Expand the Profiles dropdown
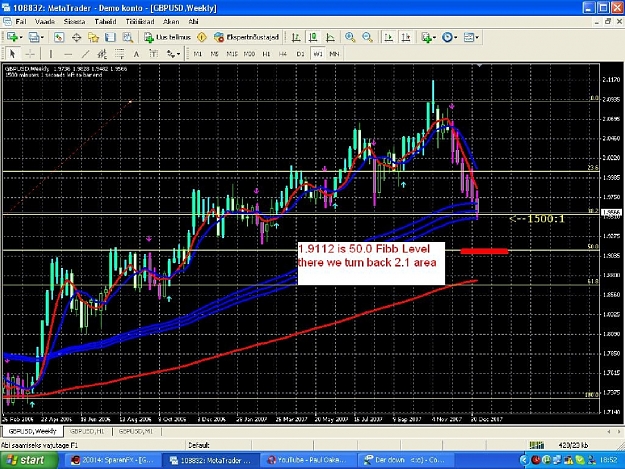This screenshot has width=625, height=469. pyautogui.click(x=42, y=37)
